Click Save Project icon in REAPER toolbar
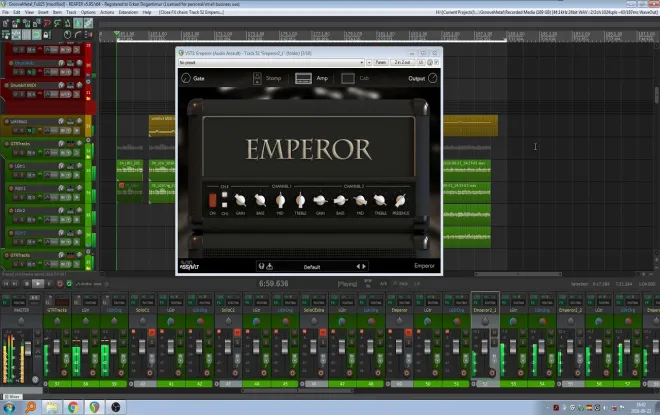The image size is (660, 415). [27, 24]
